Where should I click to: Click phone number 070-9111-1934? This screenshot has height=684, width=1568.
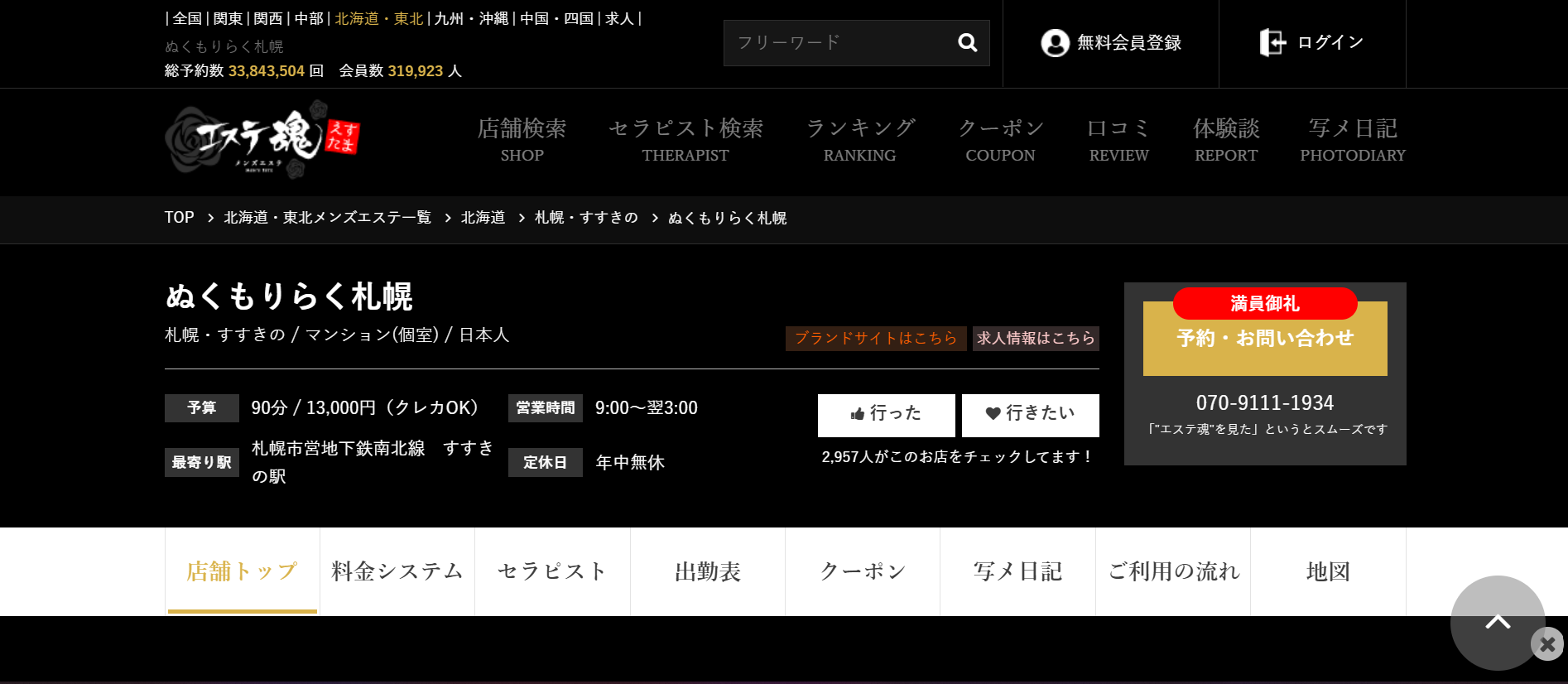[x=1265, y=403]
